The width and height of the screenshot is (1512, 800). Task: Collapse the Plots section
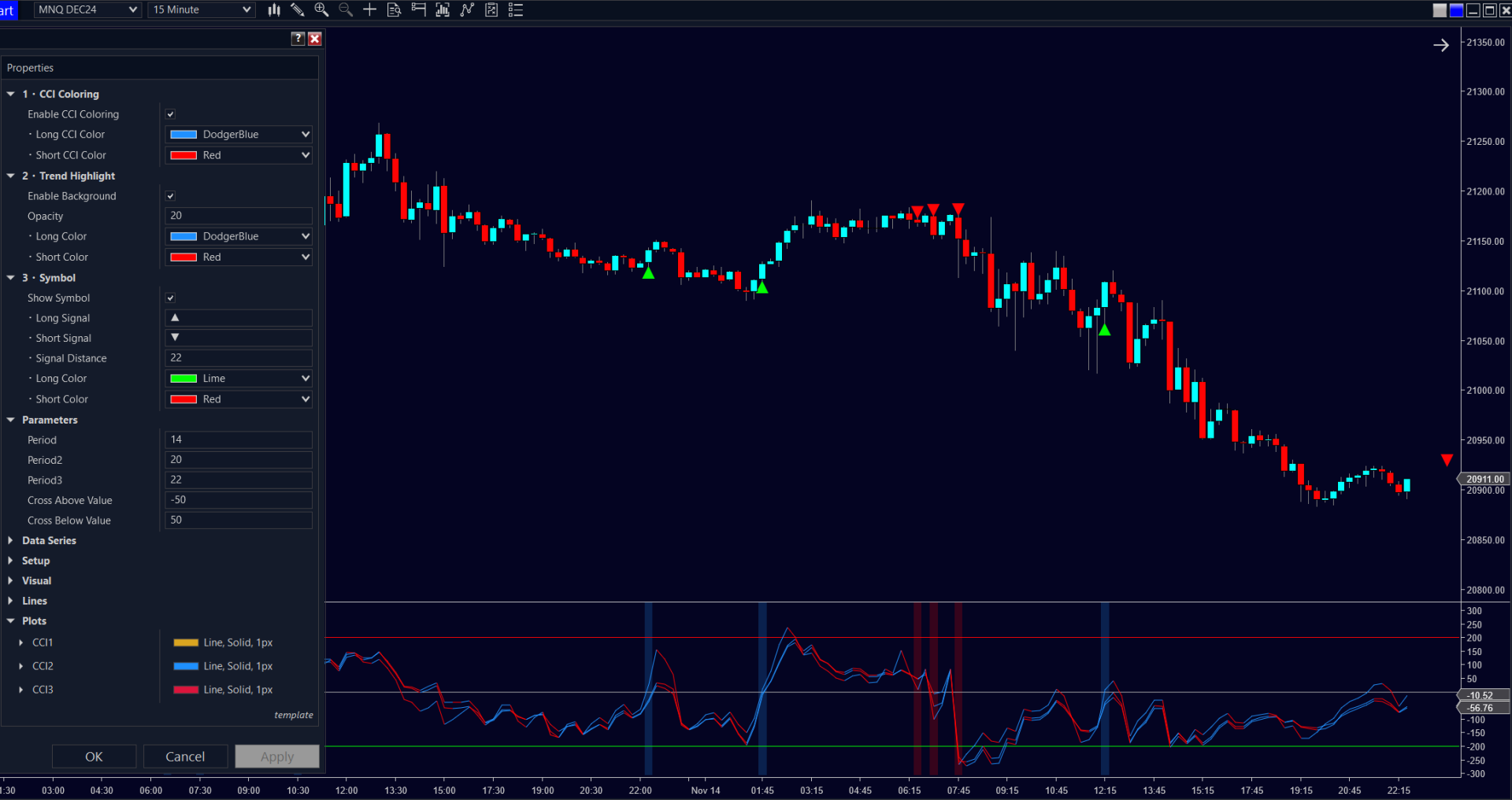pyautogui.click(x=11, y=620)
